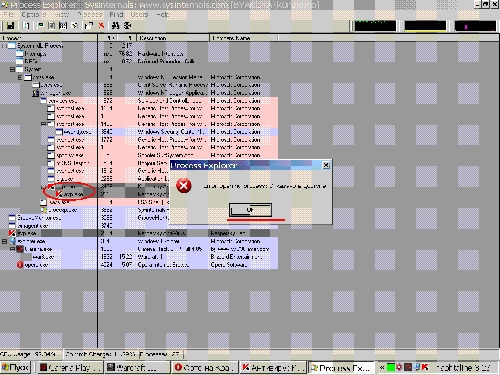Viewport: 500px width, 375px height.
Task: Click the CPU usage history graph
Action: click(375, 26)
